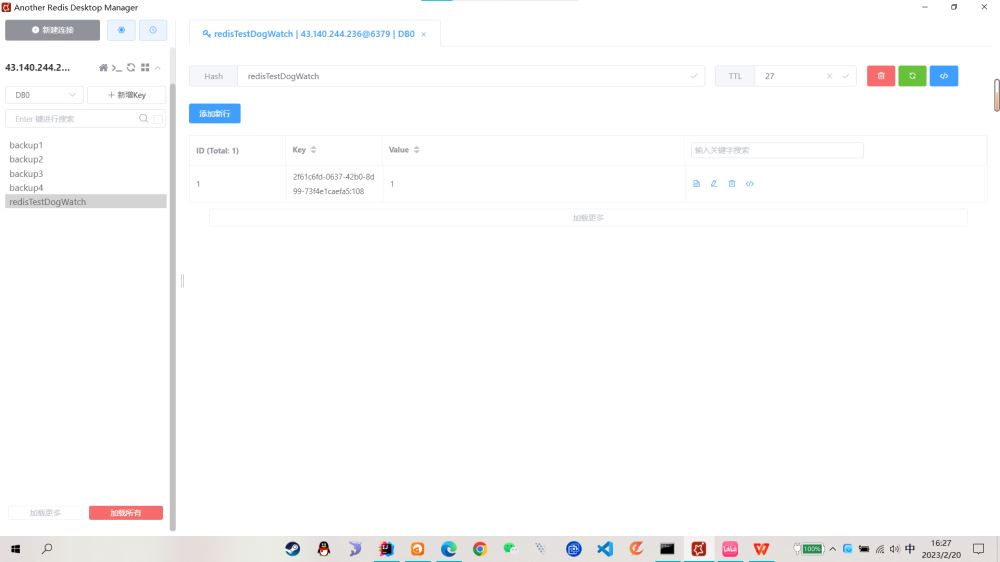Open Google Chrome from taskbar
The image size is (1000, 562).
tap(480, 549)
